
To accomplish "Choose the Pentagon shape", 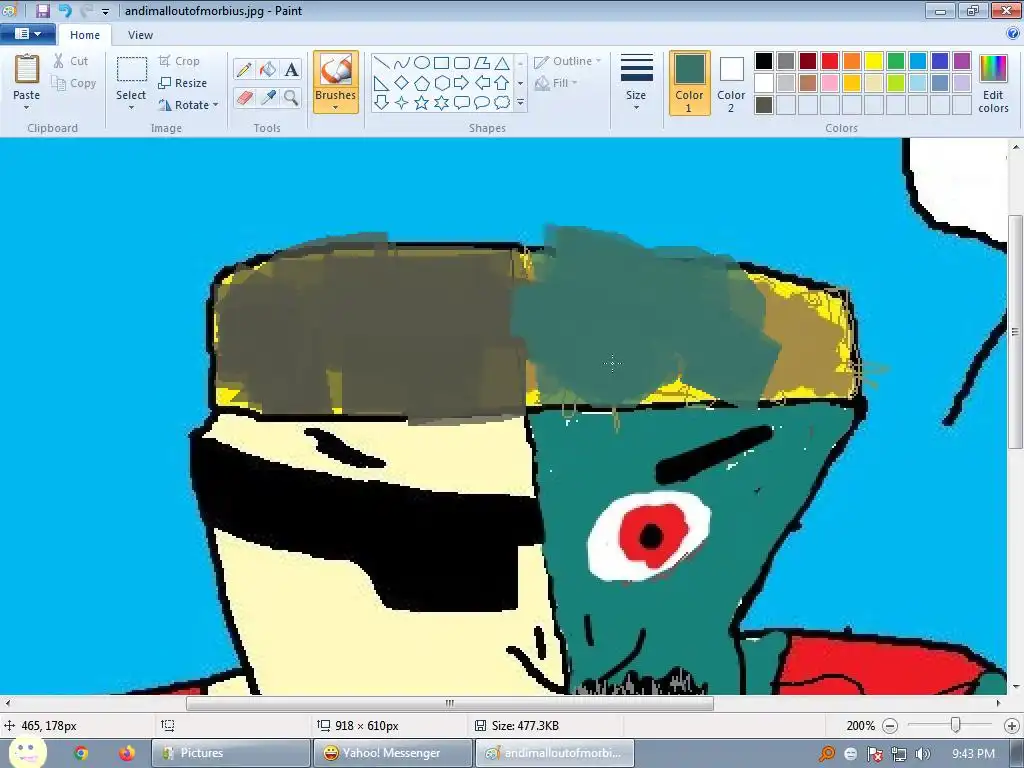I will click(x=422, y=83).
